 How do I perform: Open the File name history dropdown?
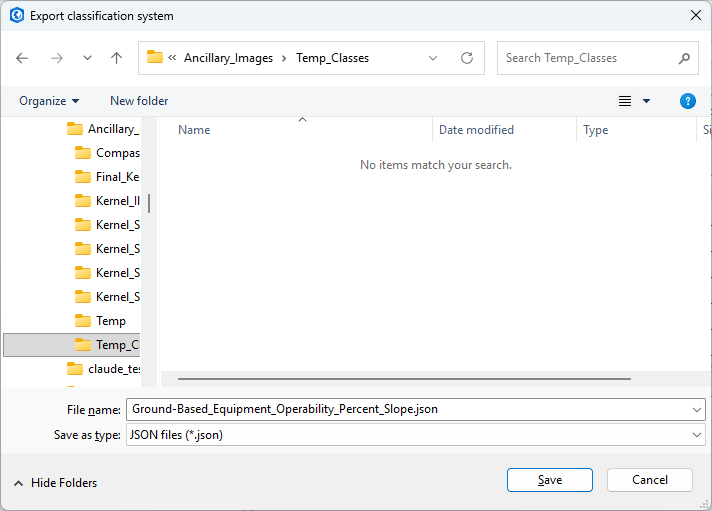click(x=697, y=410)
